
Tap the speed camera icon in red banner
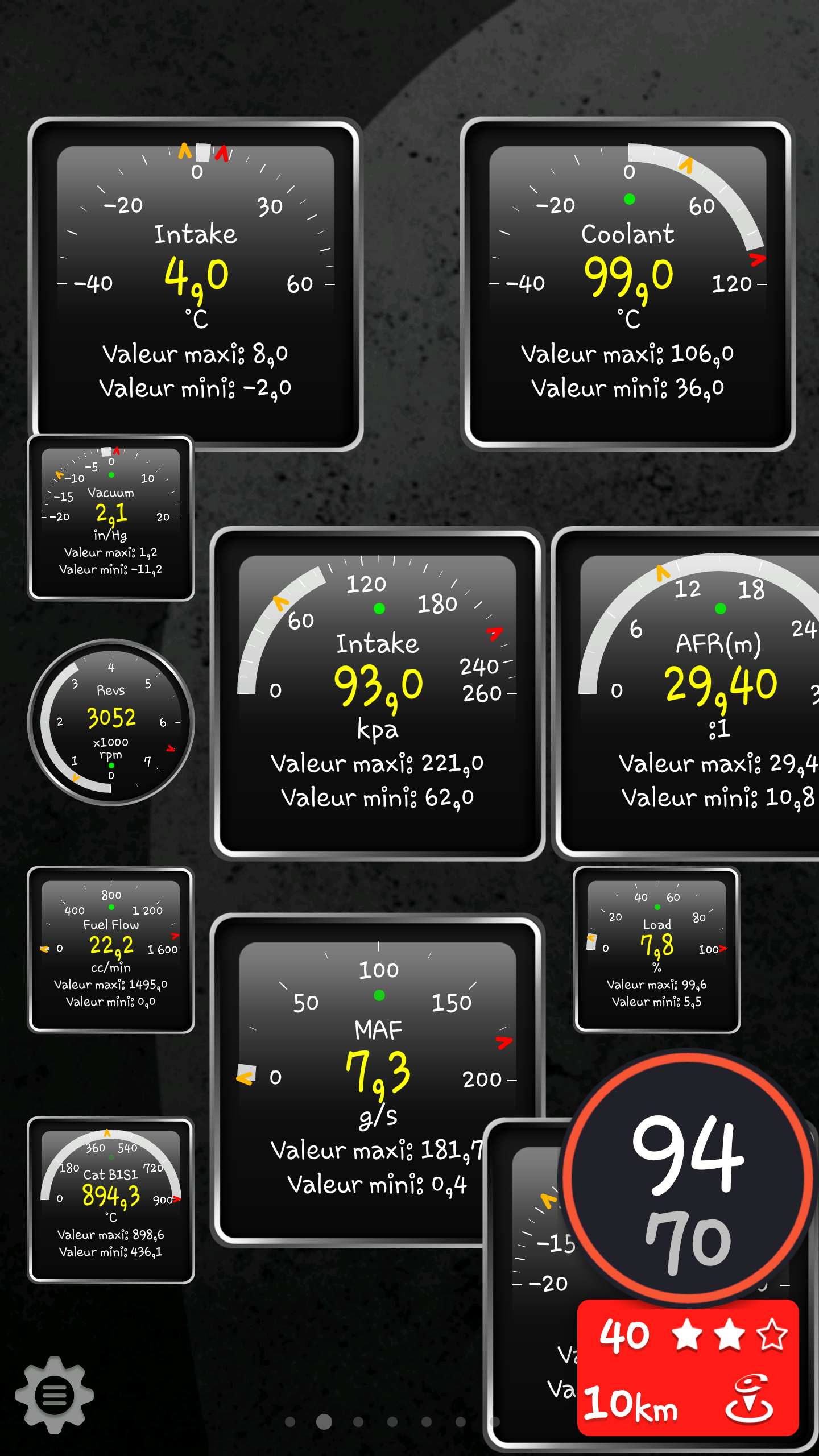pos(749,1399)
